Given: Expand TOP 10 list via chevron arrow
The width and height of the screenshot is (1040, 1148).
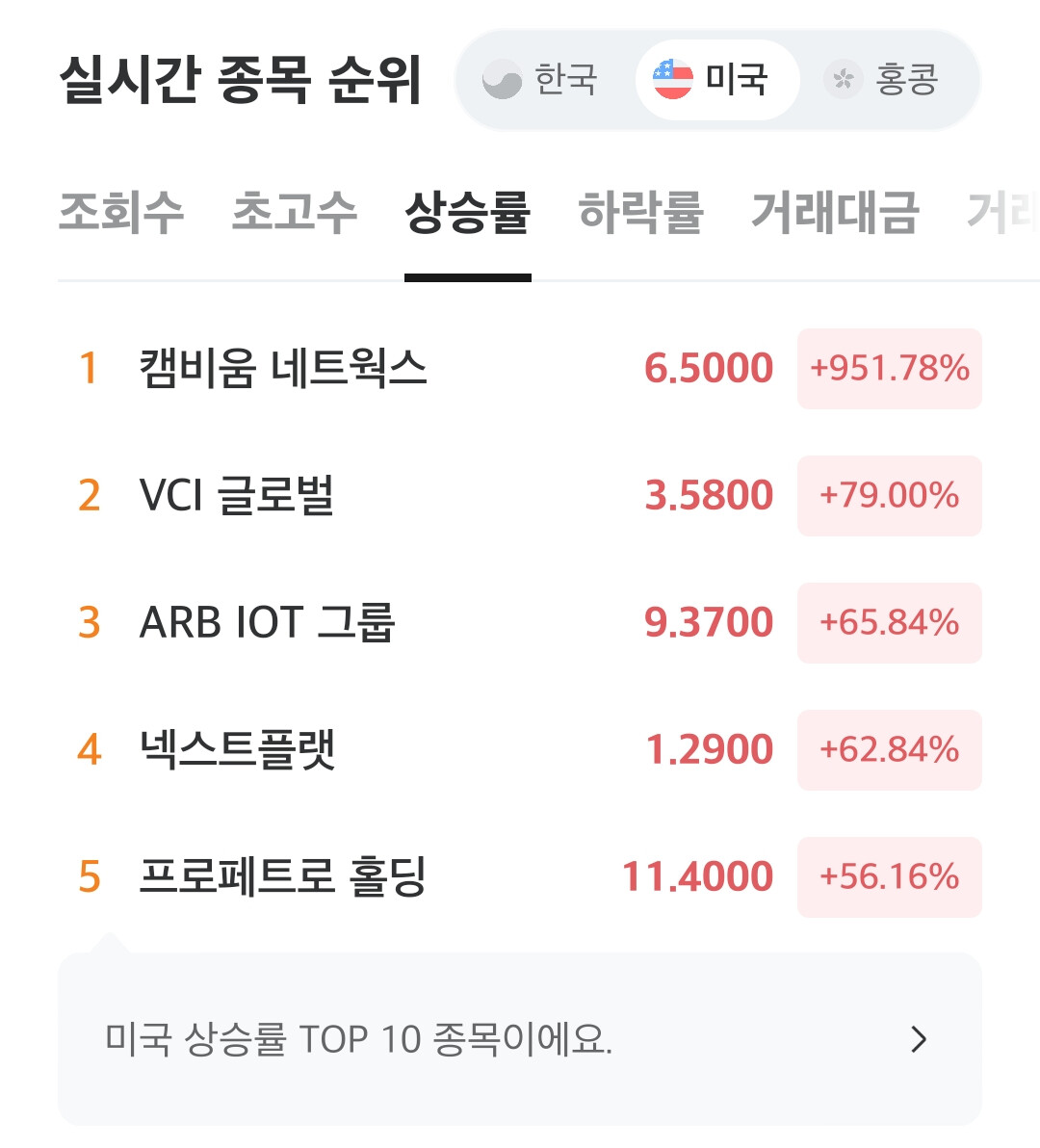Looking at the screenshot, I should (x=919, y=1039).
